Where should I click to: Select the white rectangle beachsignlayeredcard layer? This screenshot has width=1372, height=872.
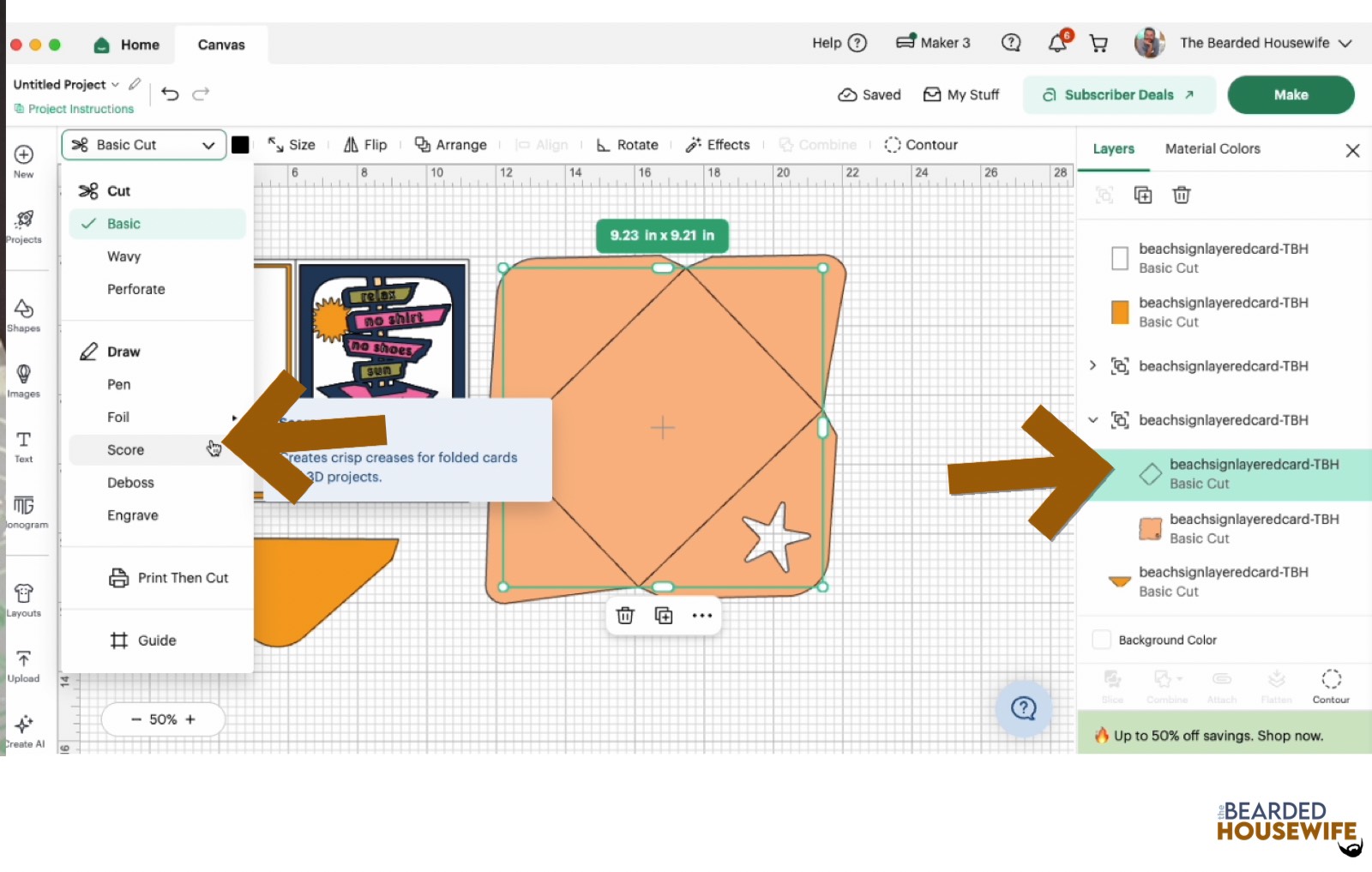pyautogui.click(x=1225, y=258)
